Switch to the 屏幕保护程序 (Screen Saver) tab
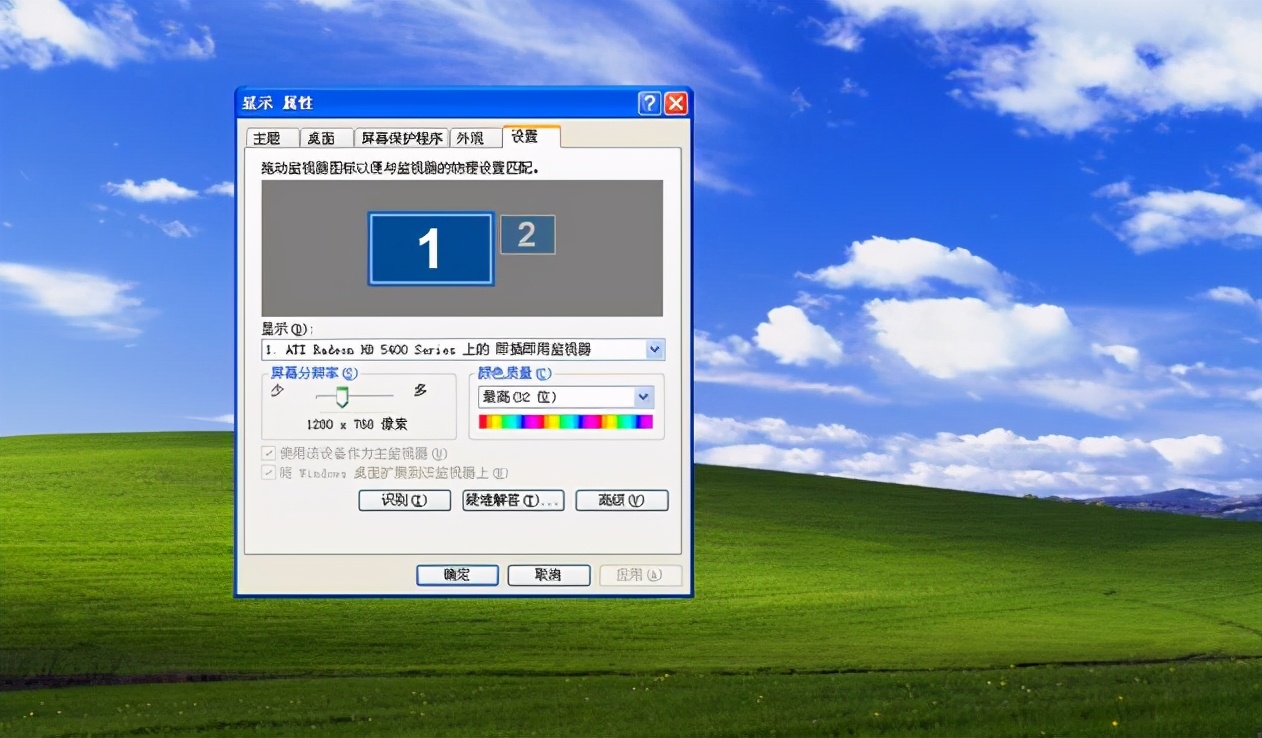This screenshot has width=1262, height=738. (400, 137)
